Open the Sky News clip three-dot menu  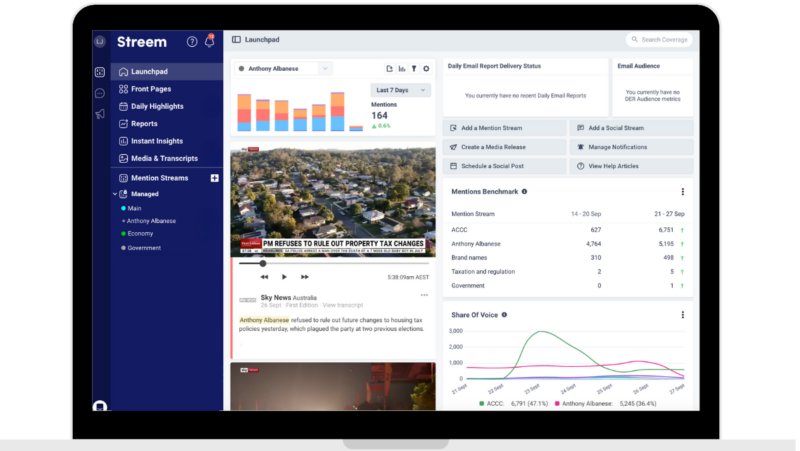(x=424, y=295)
